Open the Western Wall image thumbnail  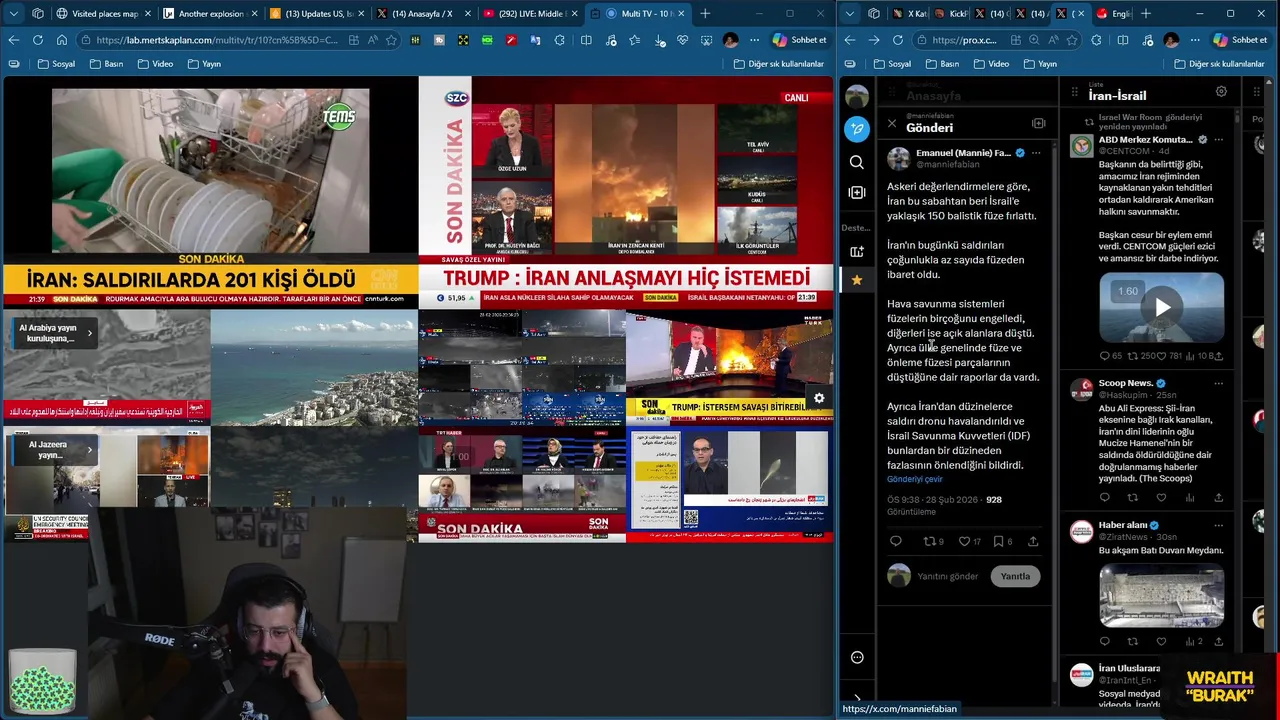point(1161,595)
